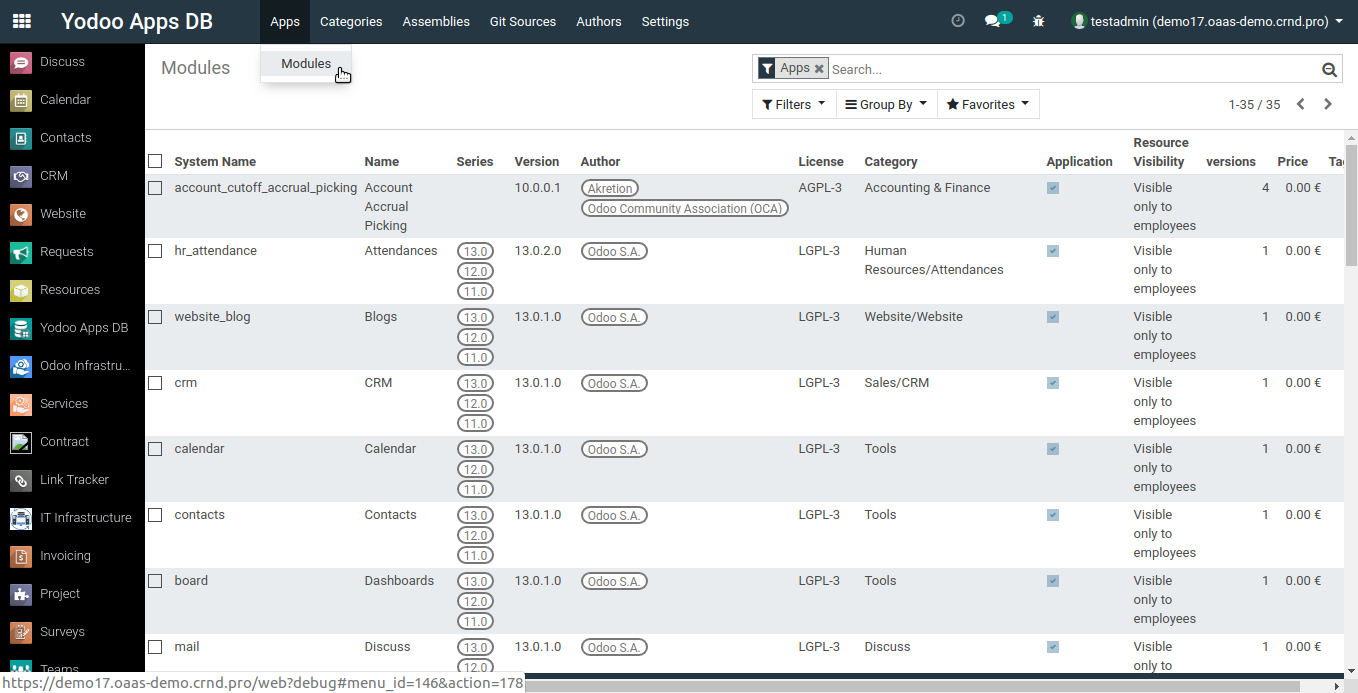
Task: Select account_cutoff_accrual_picking row checkbox
Action: point(155,188)
